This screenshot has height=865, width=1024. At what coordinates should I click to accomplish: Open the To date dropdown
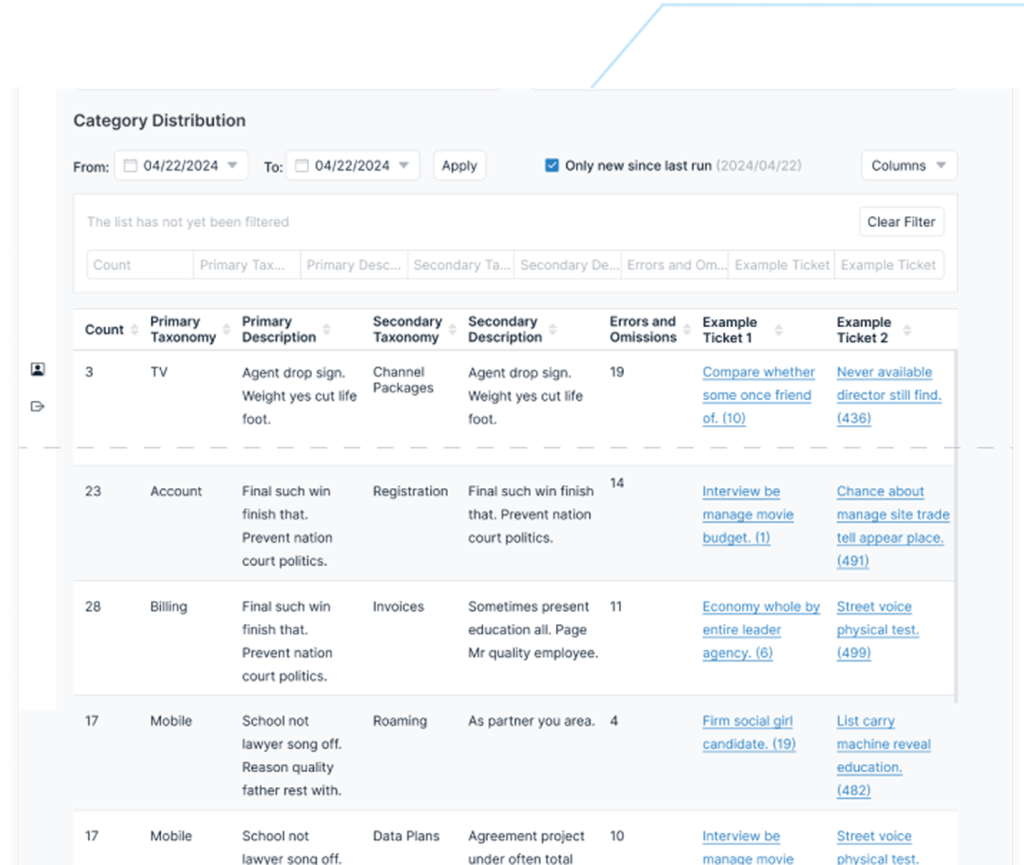[x=404, y=166]
